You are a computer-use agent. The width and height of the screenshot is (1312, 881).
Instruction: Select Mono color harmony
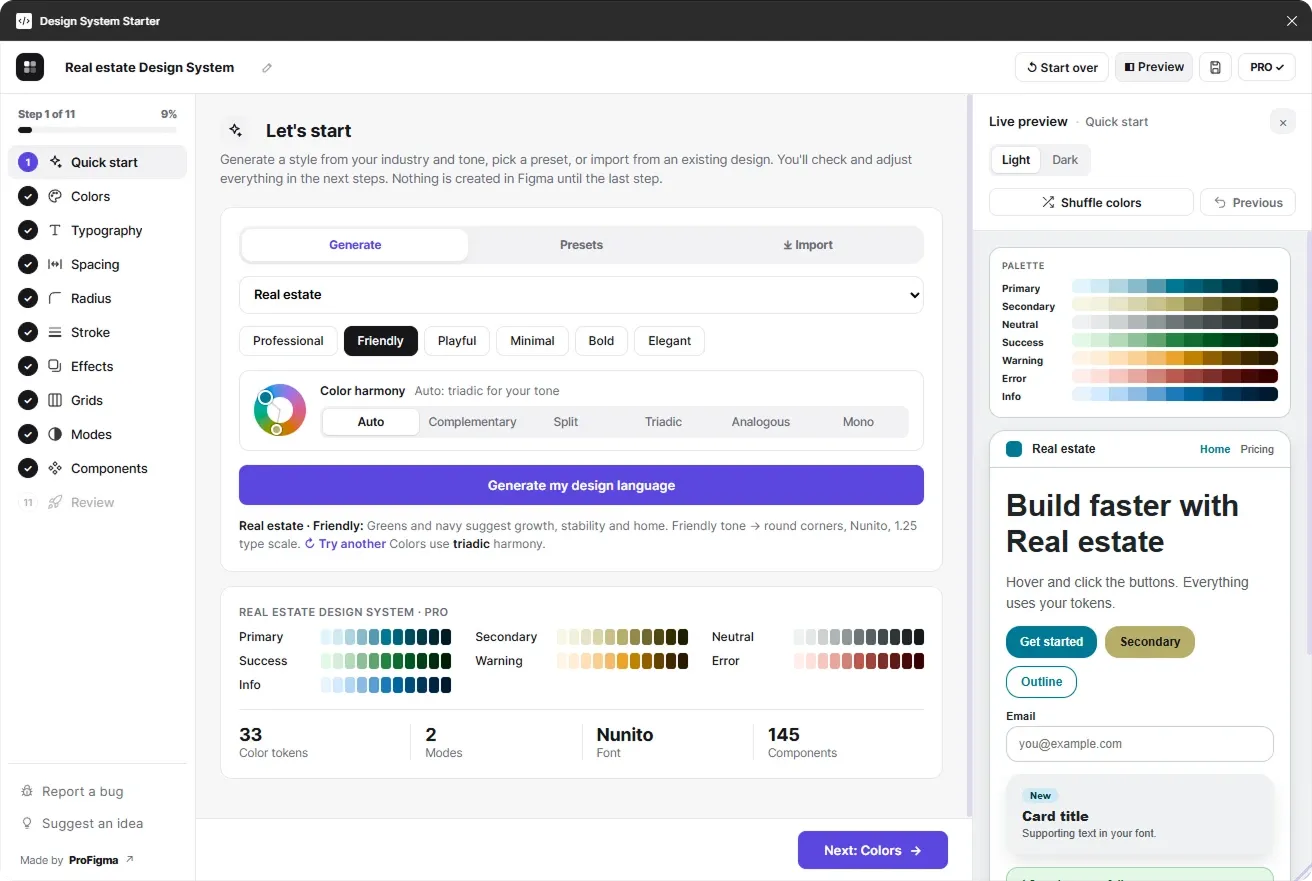(x=858, y=422)
